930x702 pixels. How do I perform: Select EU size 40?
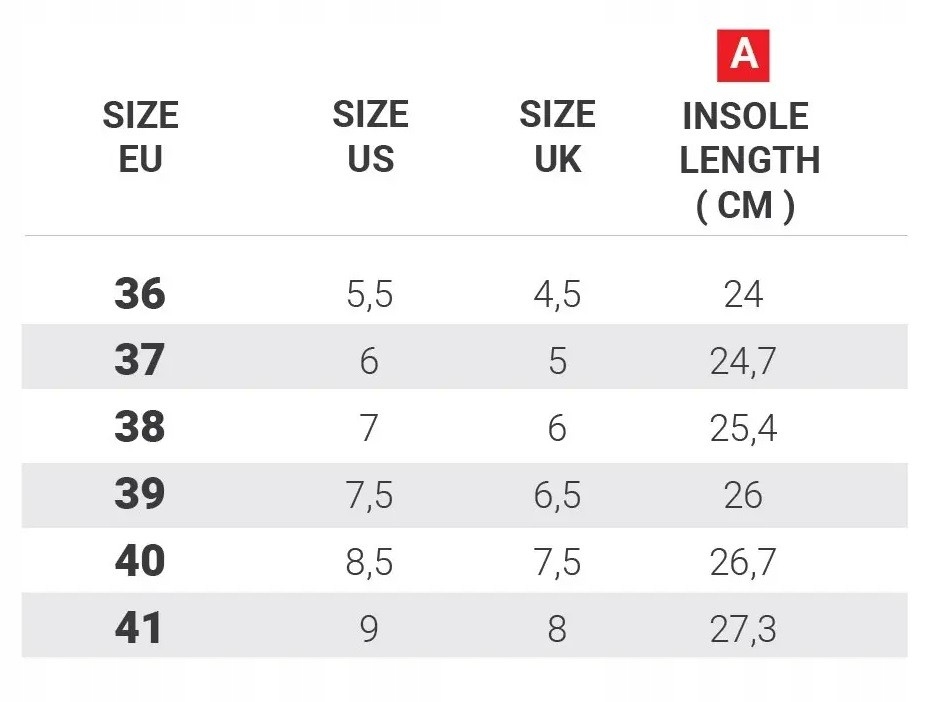click(x=139, y=562)
